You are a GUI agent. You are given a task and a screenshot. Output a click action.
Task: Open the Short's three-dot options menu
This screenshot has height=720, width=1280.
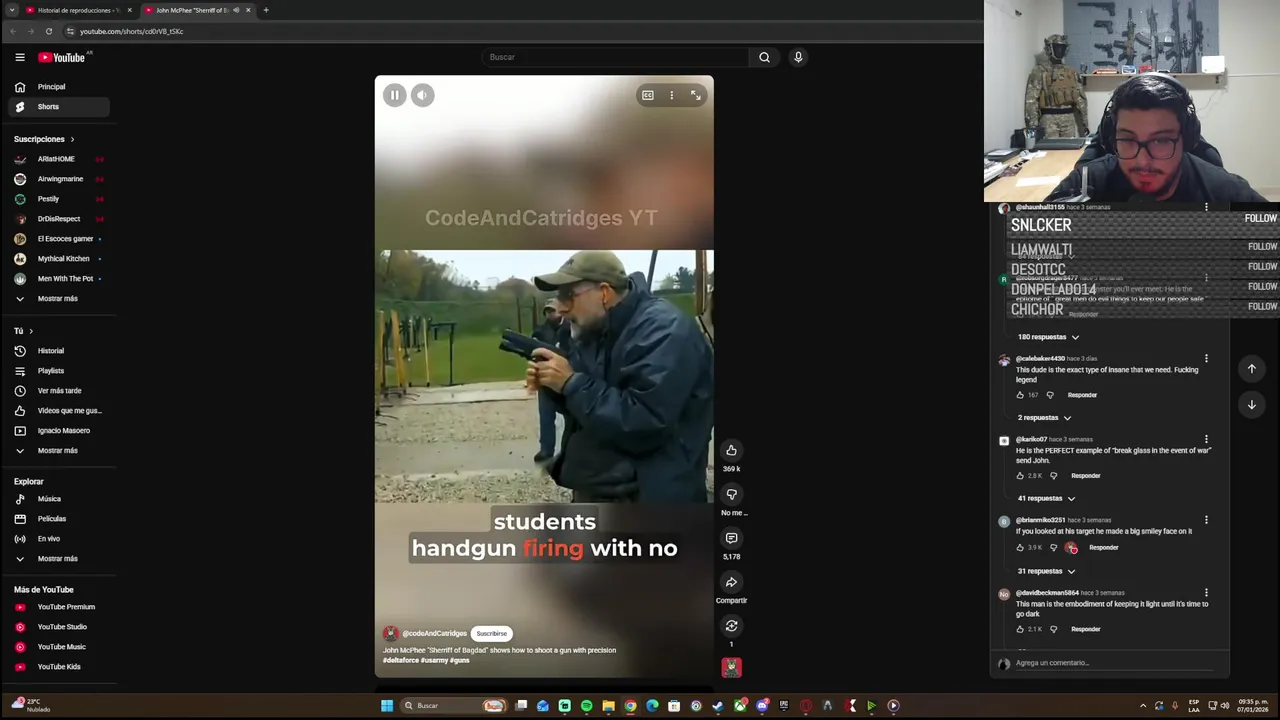(672, 95)
